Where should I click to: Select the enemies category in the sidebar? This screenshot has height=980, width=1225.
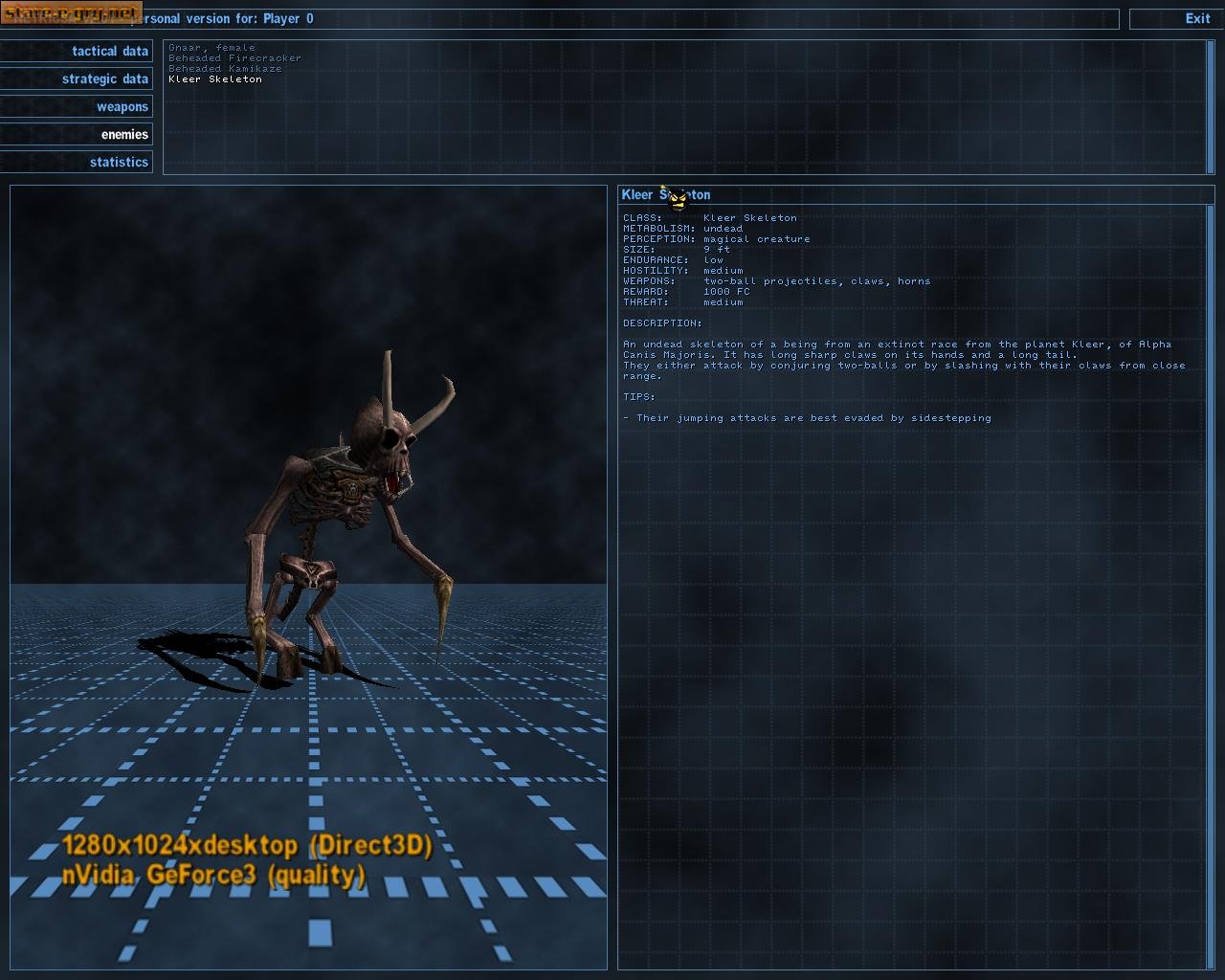pyautogui.click(x=124, y=134)
